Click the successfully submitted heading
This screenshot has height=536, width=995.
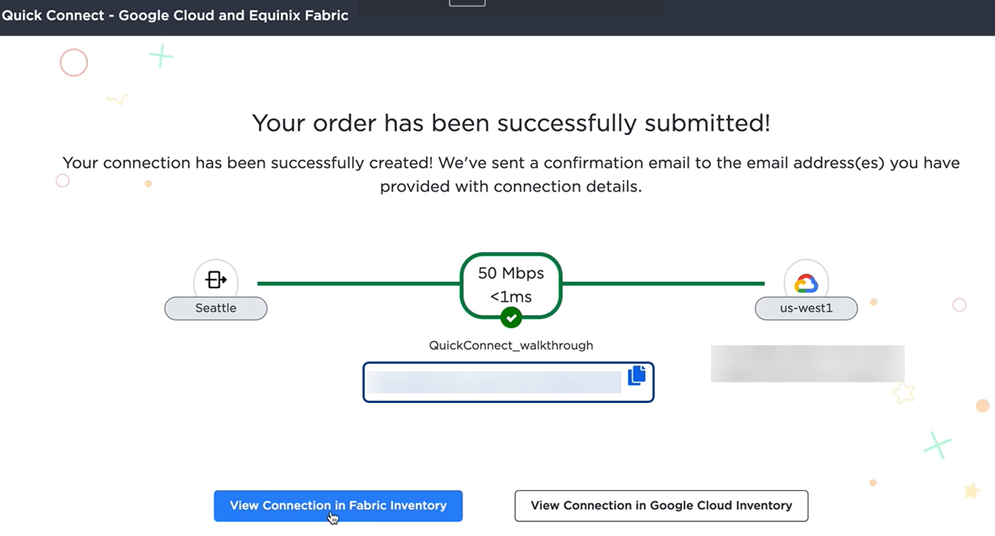[x=511, y=122]
